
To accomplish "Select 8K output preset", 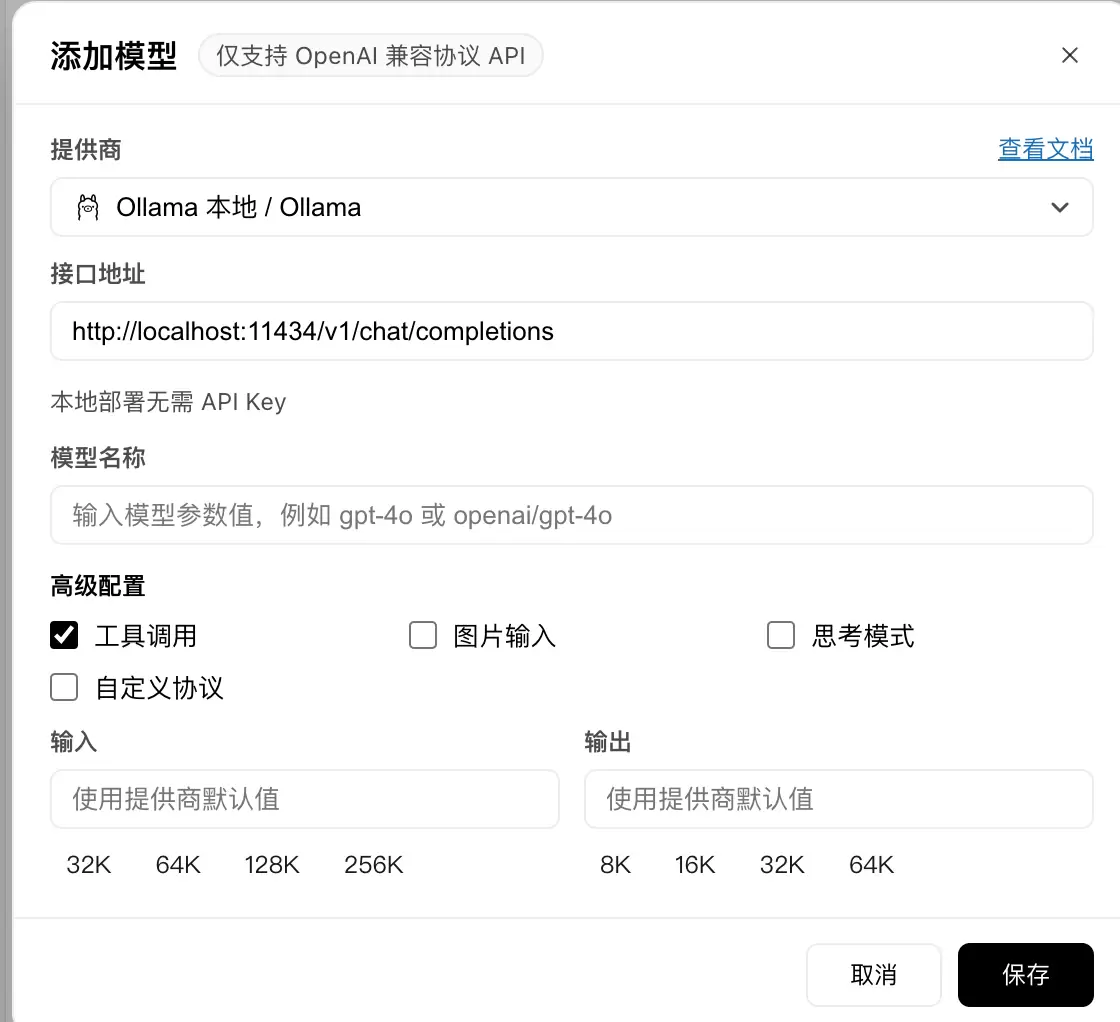I will 615,865.
